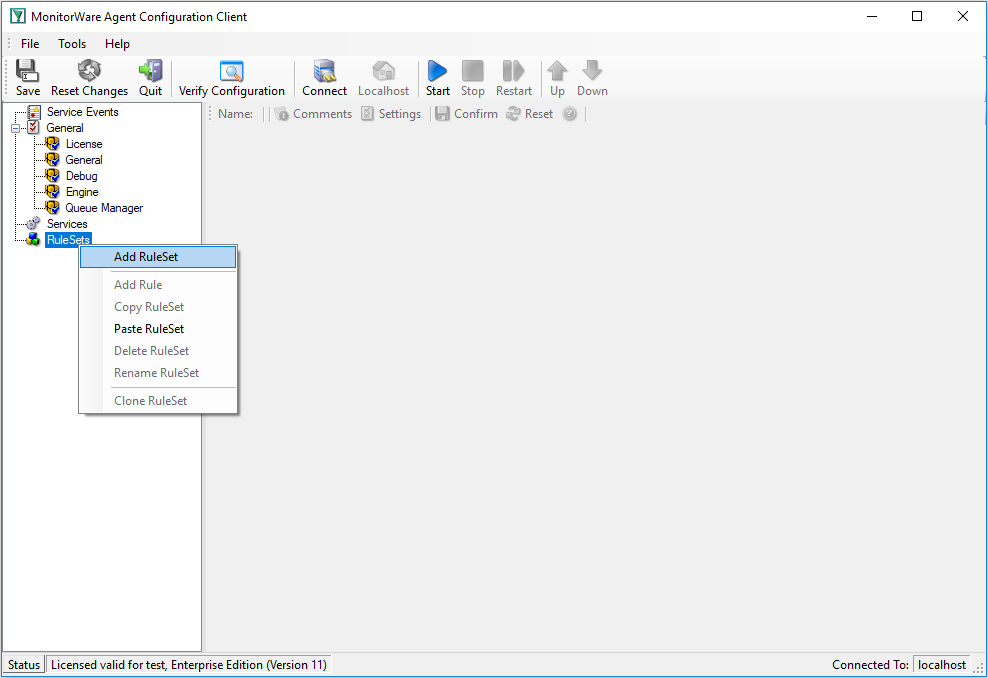Image resolution: width=988 pixels, height=678 pixels.
Task: Click the Settings checklist icon
Action: (x=367, y=113)
